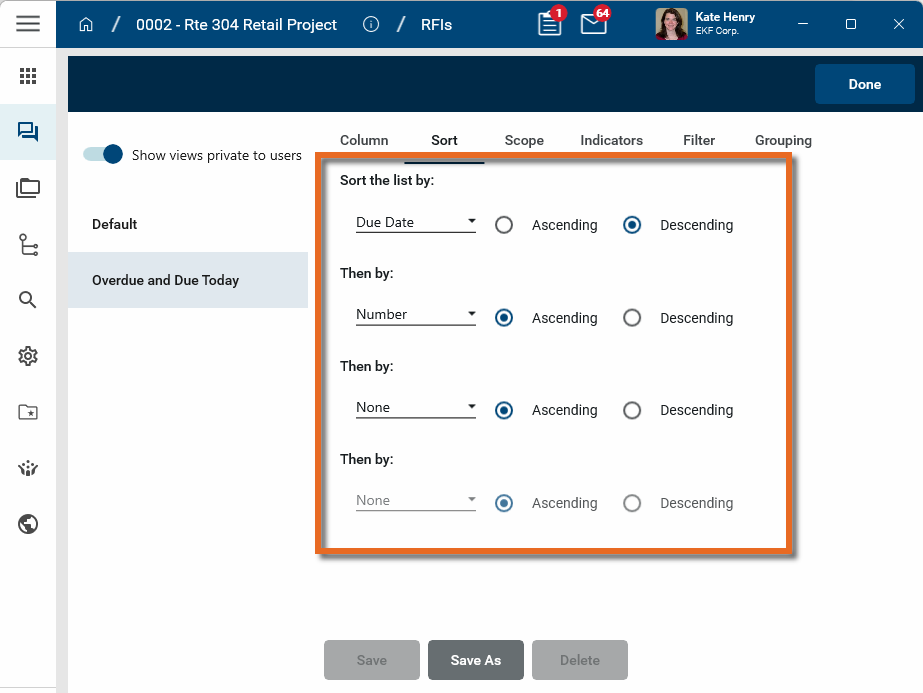Open the project info icon
The height and width of the screenshot is (693, 923).
[371, 24]
